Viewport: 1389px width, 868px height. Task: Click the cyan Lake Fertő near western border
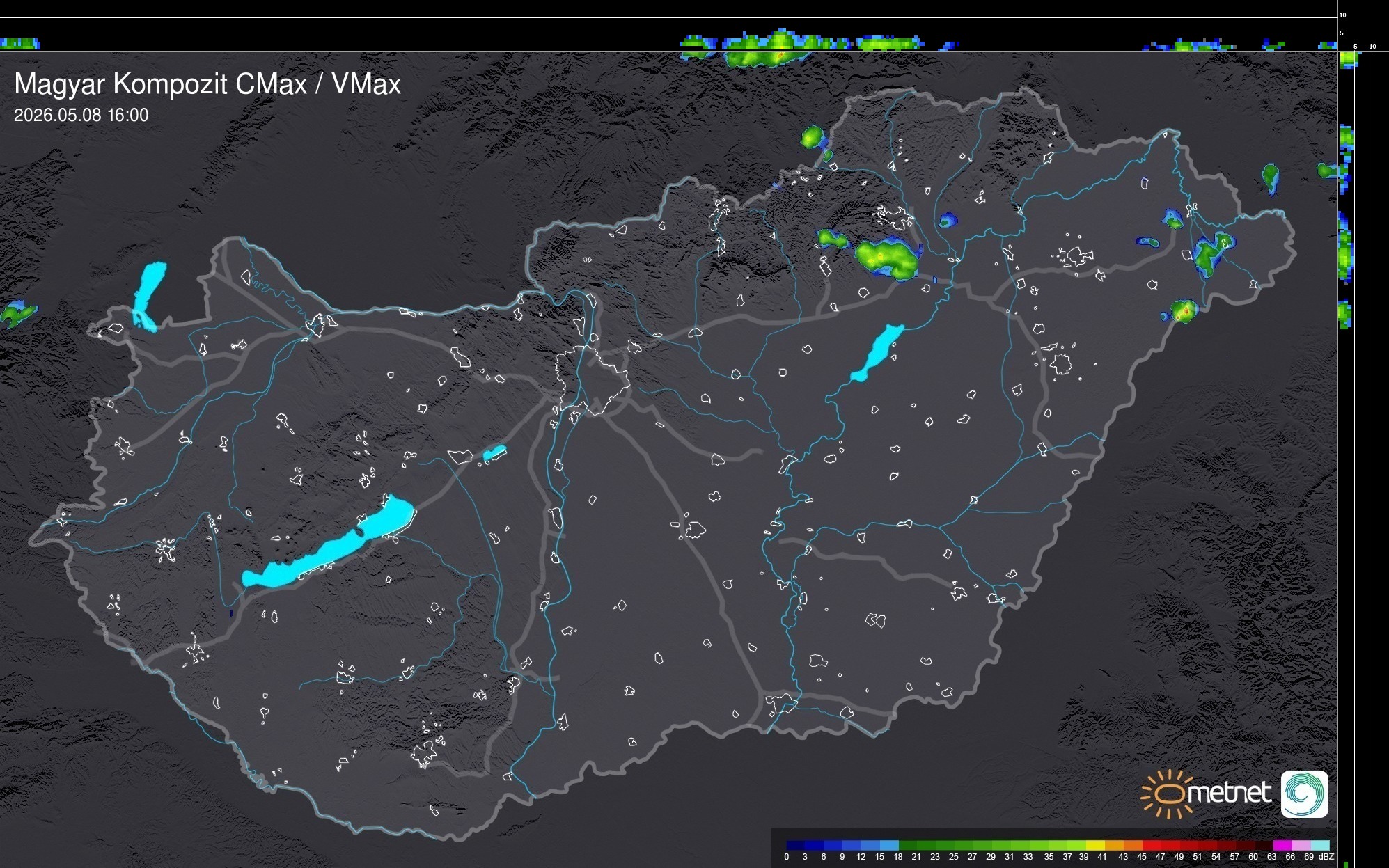click(149, 297)
